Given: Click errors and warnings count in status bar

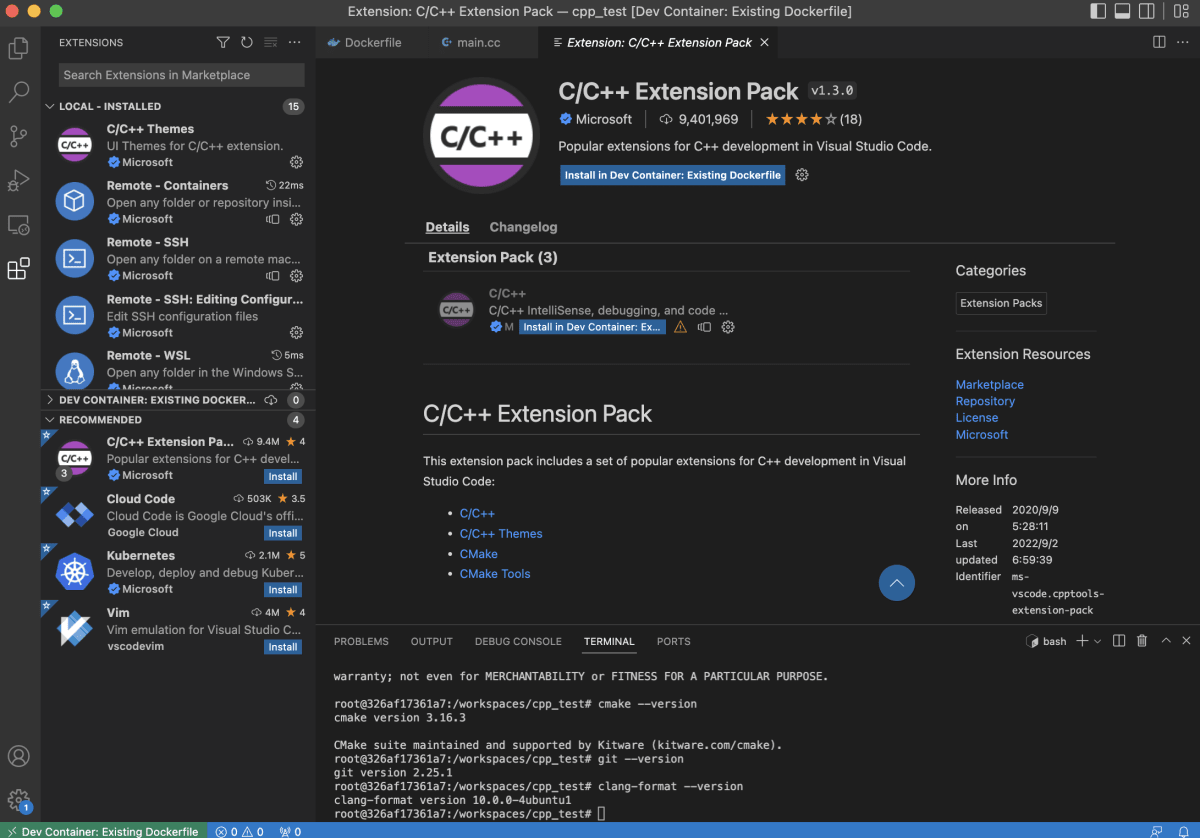Looking at the screenshot, I should point(240,831).
